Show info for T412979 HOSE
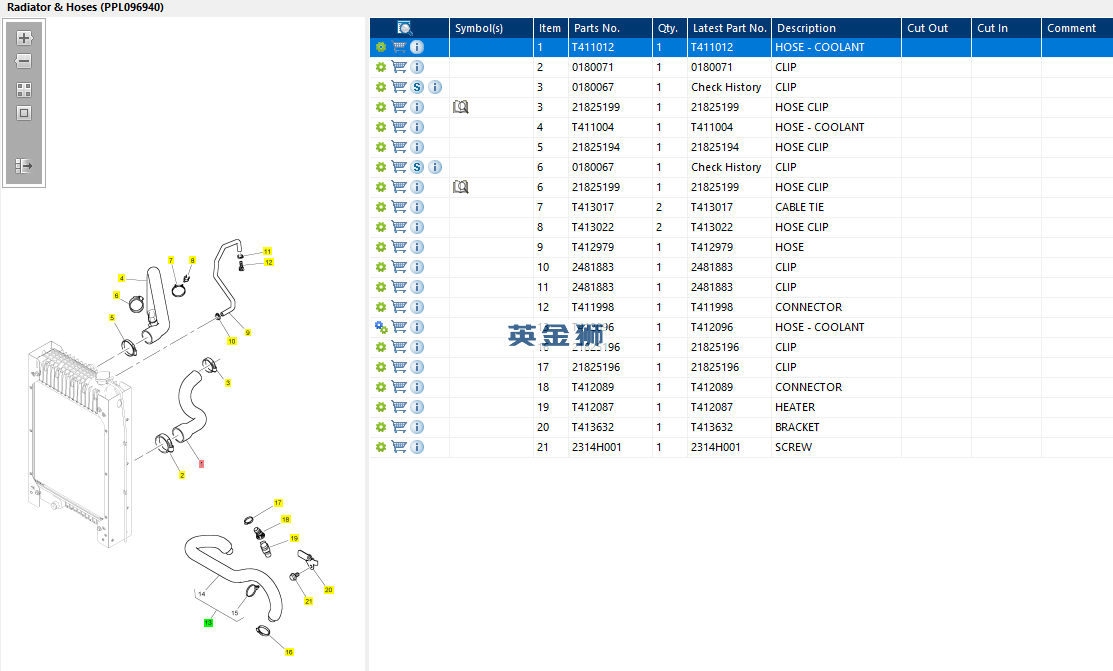1113x671 pixels. pyautogui.click(x=417, y=247)
